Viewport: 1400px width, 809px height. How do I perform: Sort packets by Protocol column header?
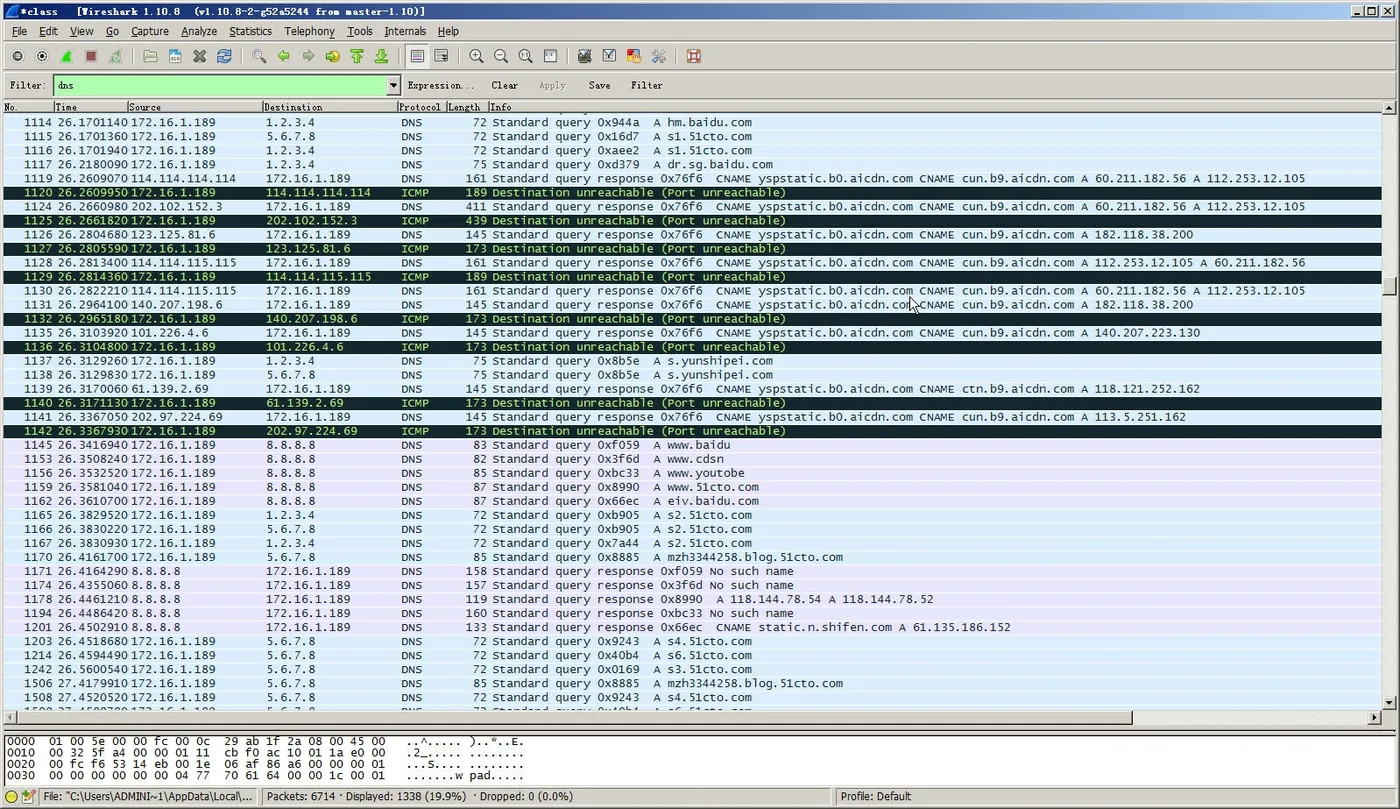(x=421, y=107)
